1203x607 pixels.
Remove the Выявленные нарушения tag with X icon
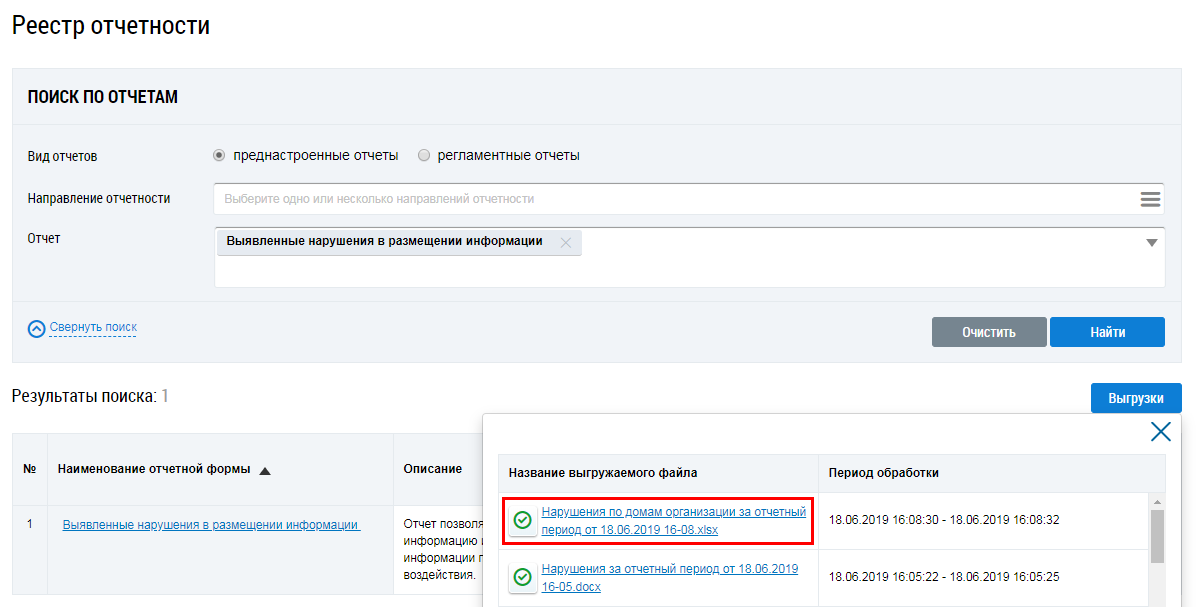(x=565, y=242)
